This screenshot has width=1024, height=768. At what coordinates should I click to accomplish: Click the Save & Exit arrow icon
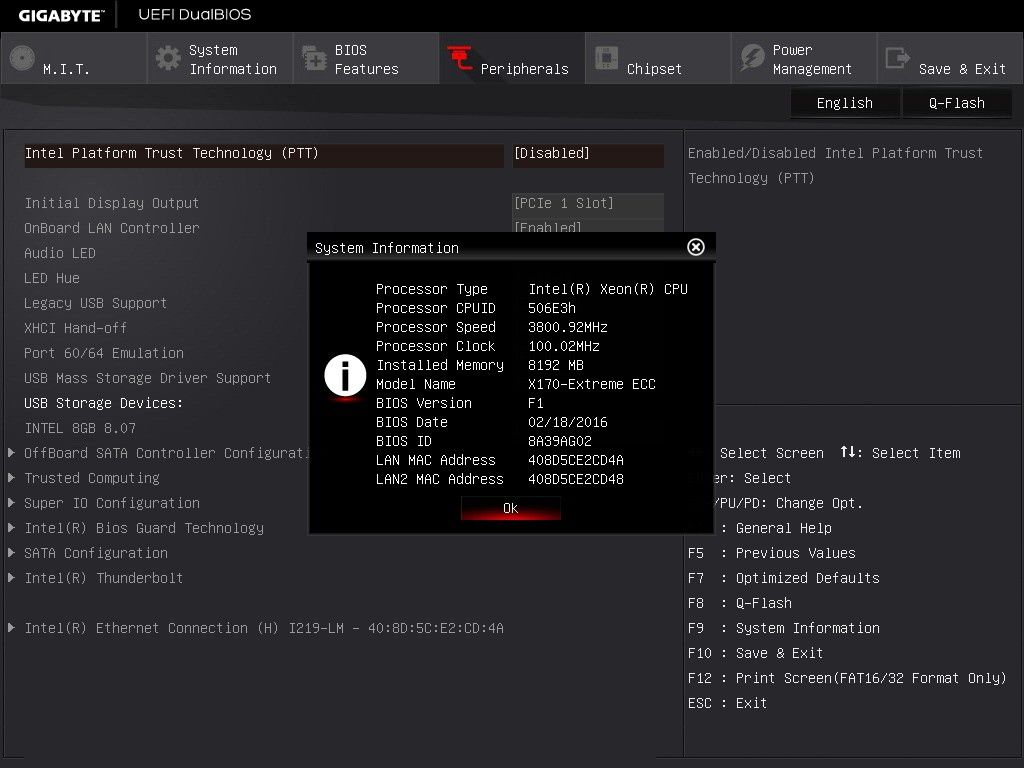click(897, 58)
